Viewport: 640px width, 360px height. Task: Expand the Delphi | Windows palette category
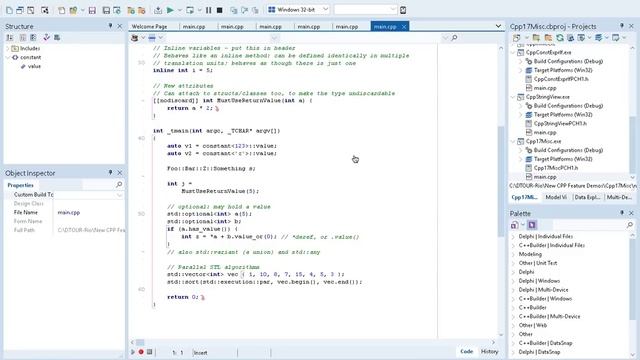[x=513, y=281]
